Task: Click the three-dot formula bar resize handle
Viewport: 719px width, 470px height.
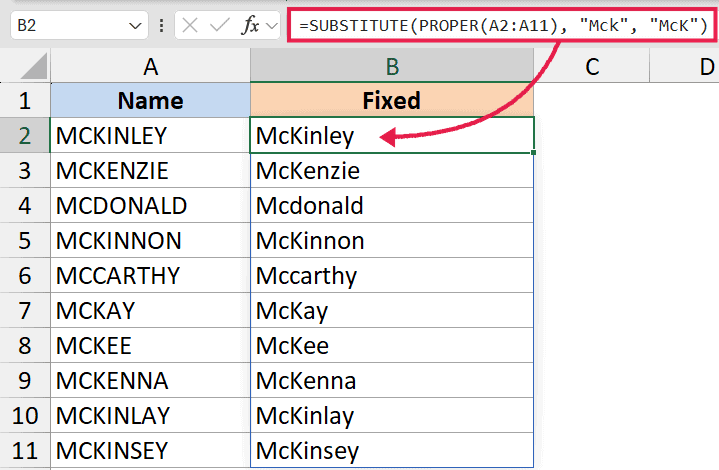Action: tap(161, 26)
